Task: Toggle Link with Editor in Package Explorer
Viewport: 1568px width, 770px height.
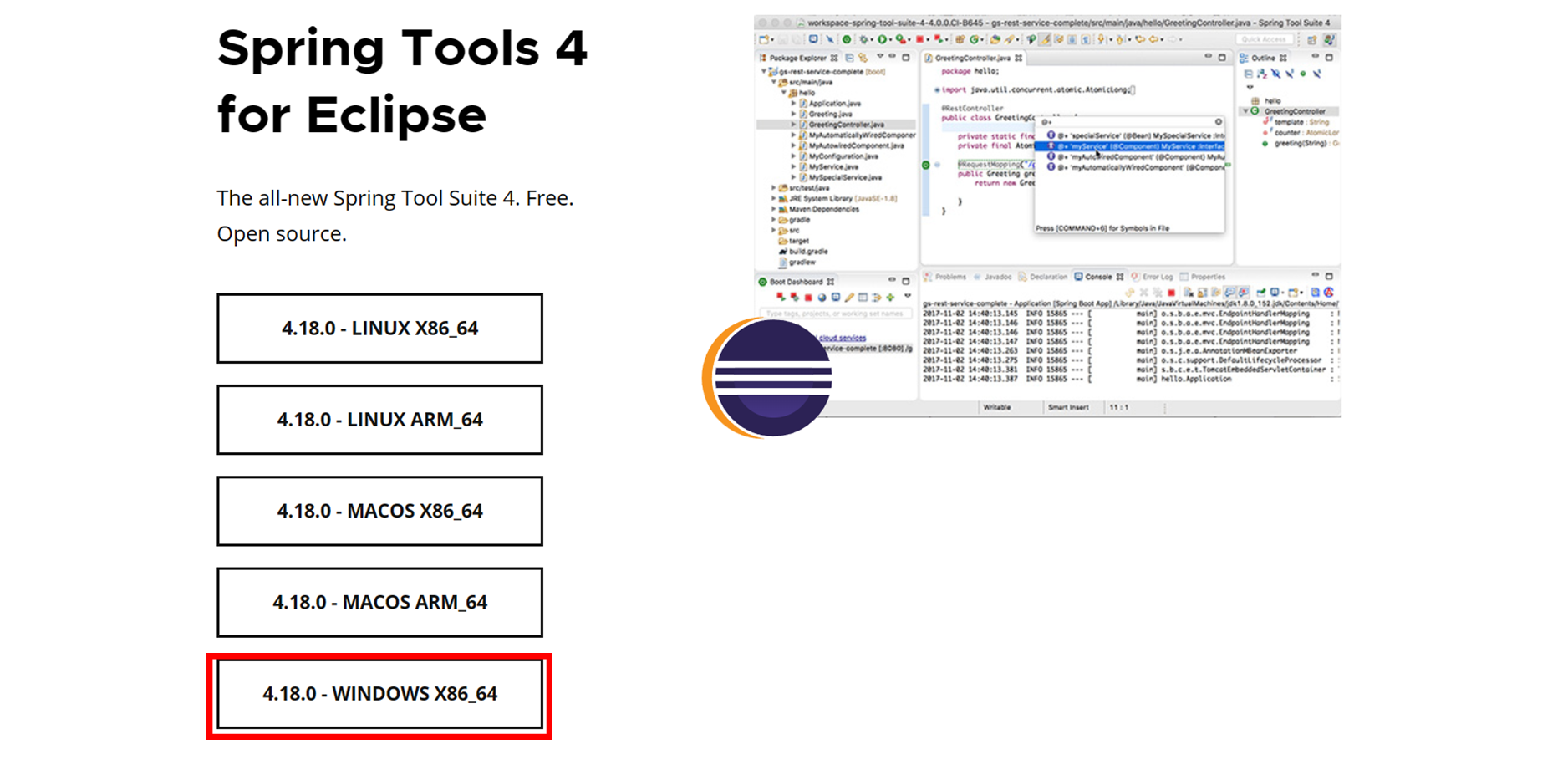Action: (863, 59)
